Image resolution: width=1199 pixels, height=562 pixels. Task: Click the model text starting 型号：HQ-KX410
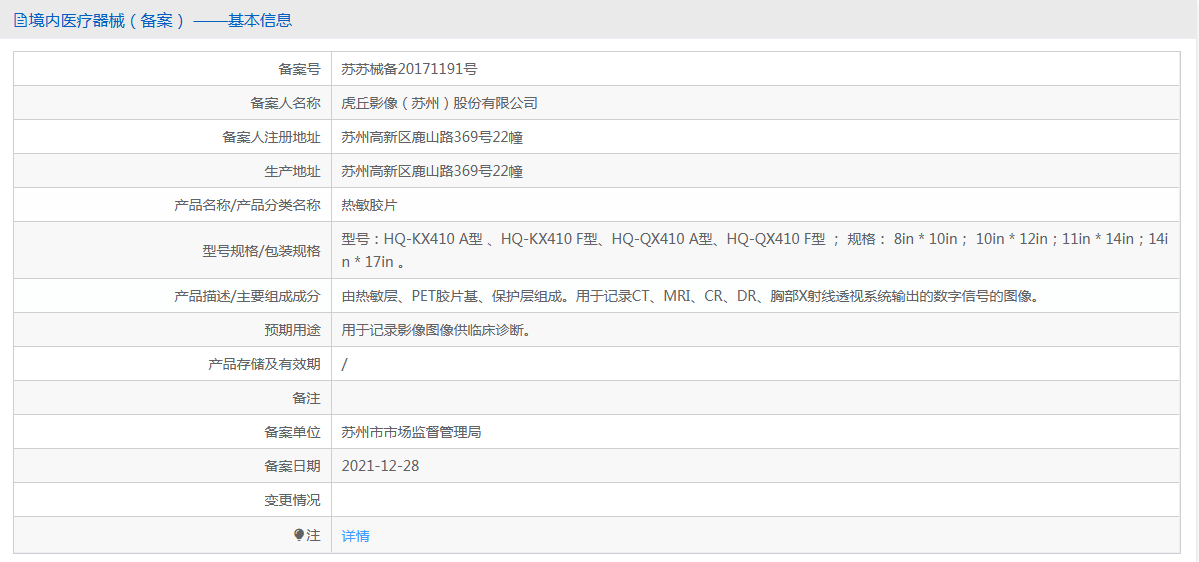755,251
